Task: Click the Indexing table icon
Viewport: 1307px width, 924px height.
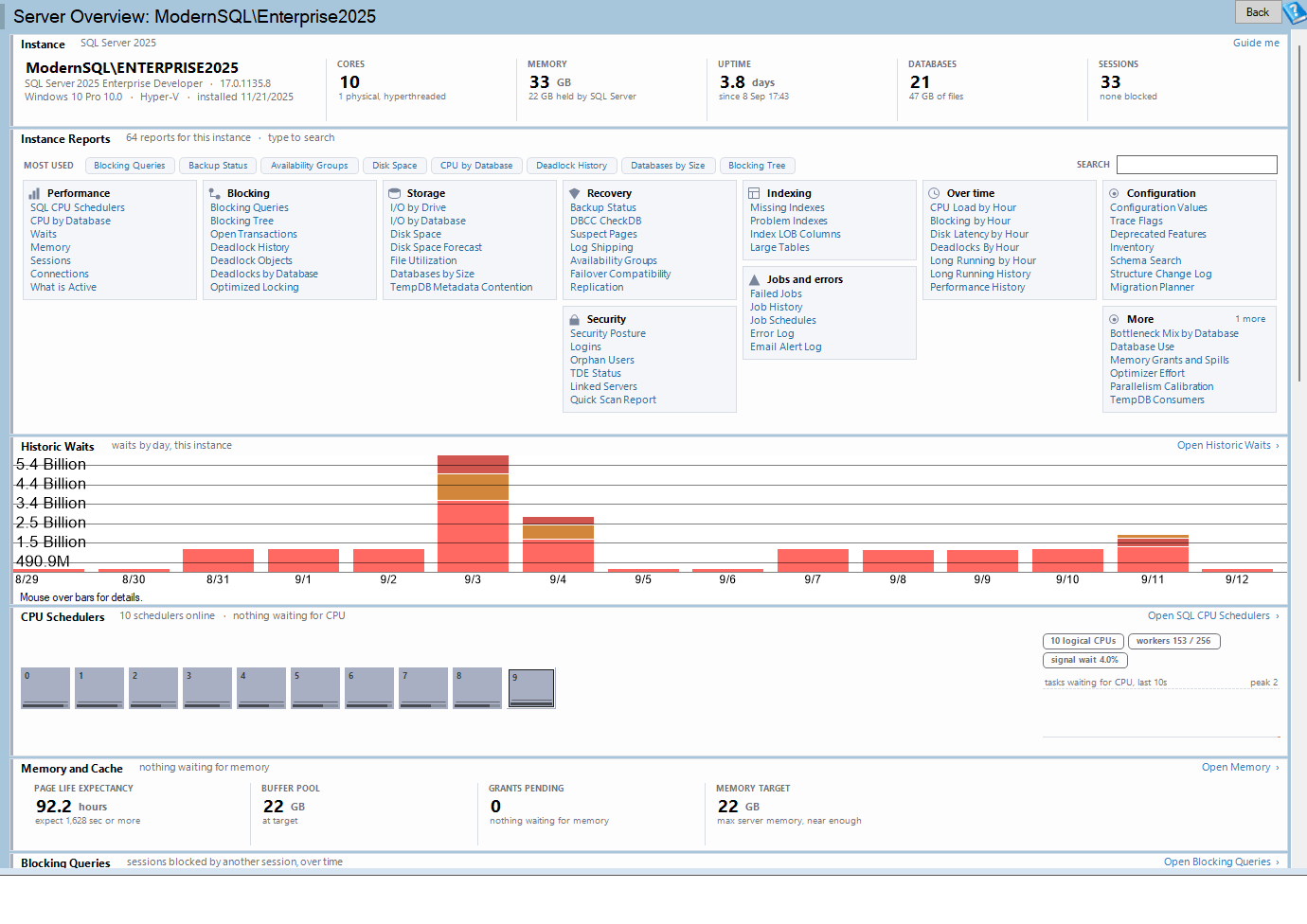Action: click(754, 193)
